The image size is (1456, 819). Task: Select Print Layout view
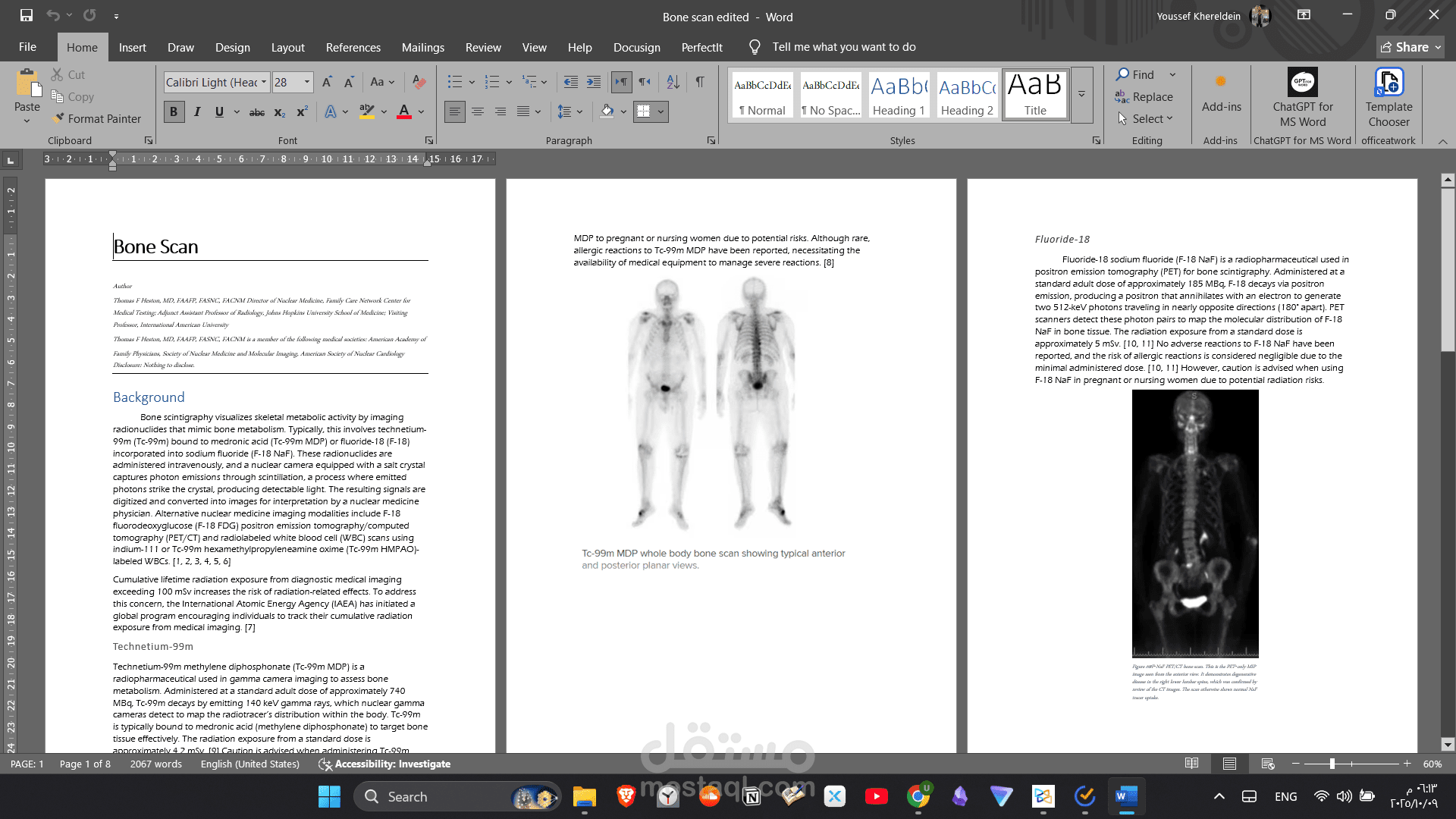coord(1230,764)
